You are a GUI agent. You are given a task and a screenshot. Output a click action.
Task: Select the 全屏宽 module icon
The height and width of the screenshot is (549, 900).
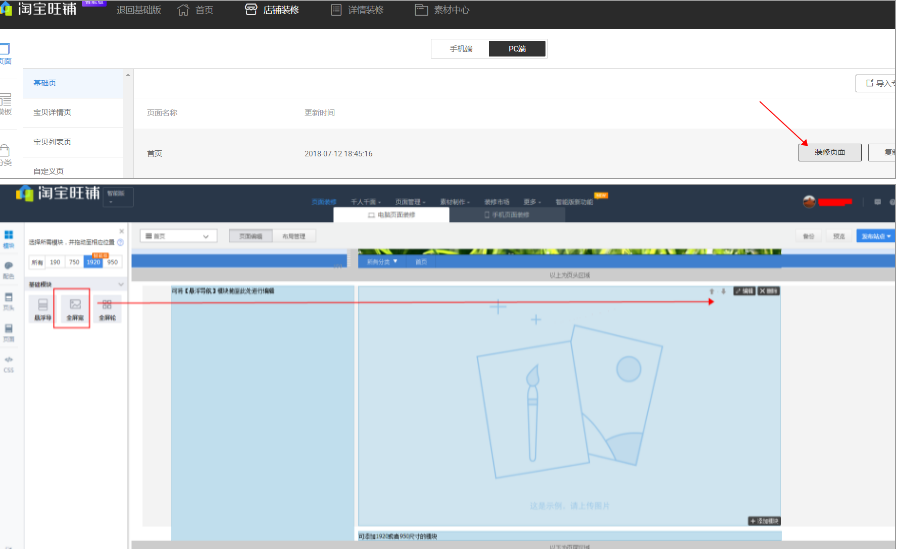75,308
